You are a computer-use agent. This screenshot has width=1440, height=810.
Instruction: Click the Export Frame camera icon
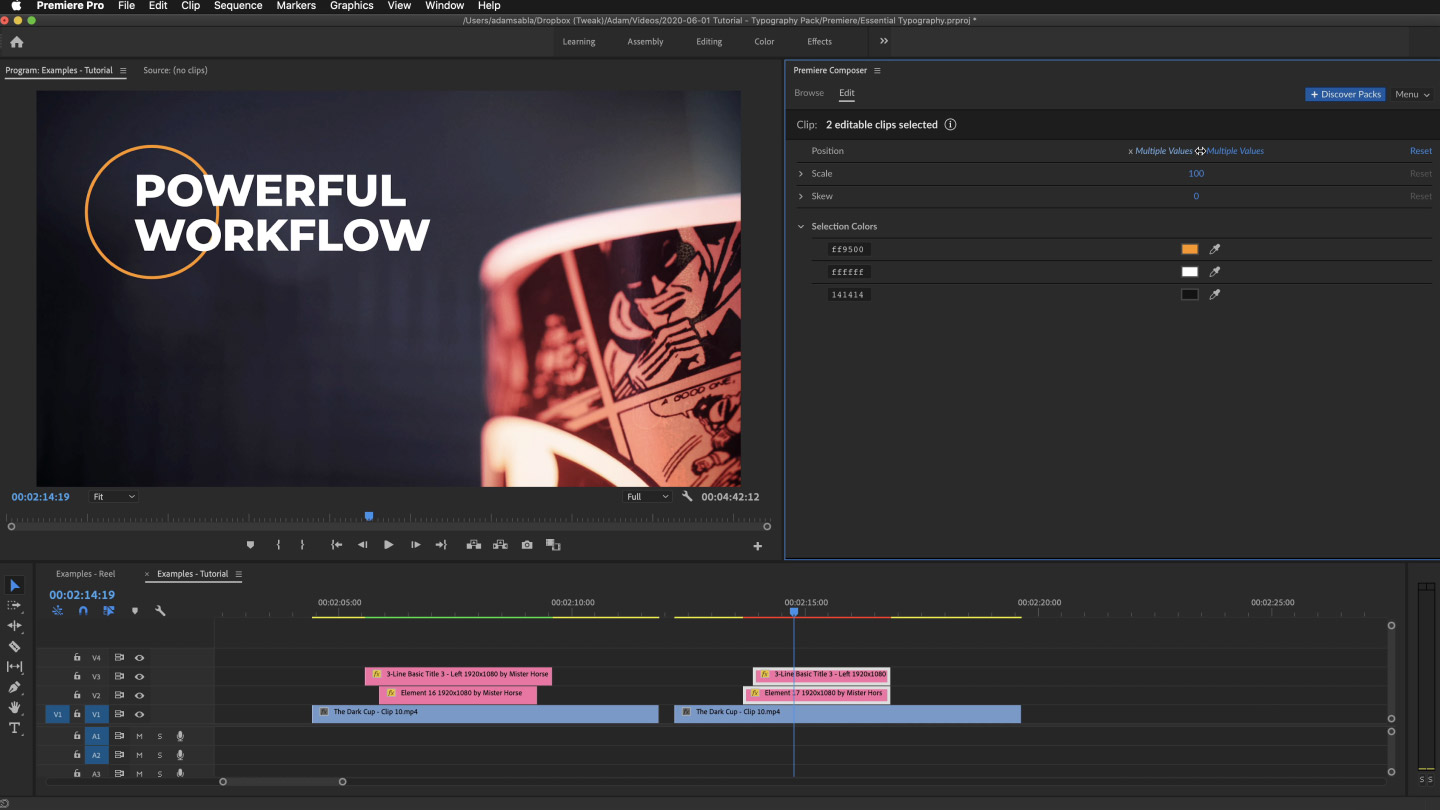[527, 545]
